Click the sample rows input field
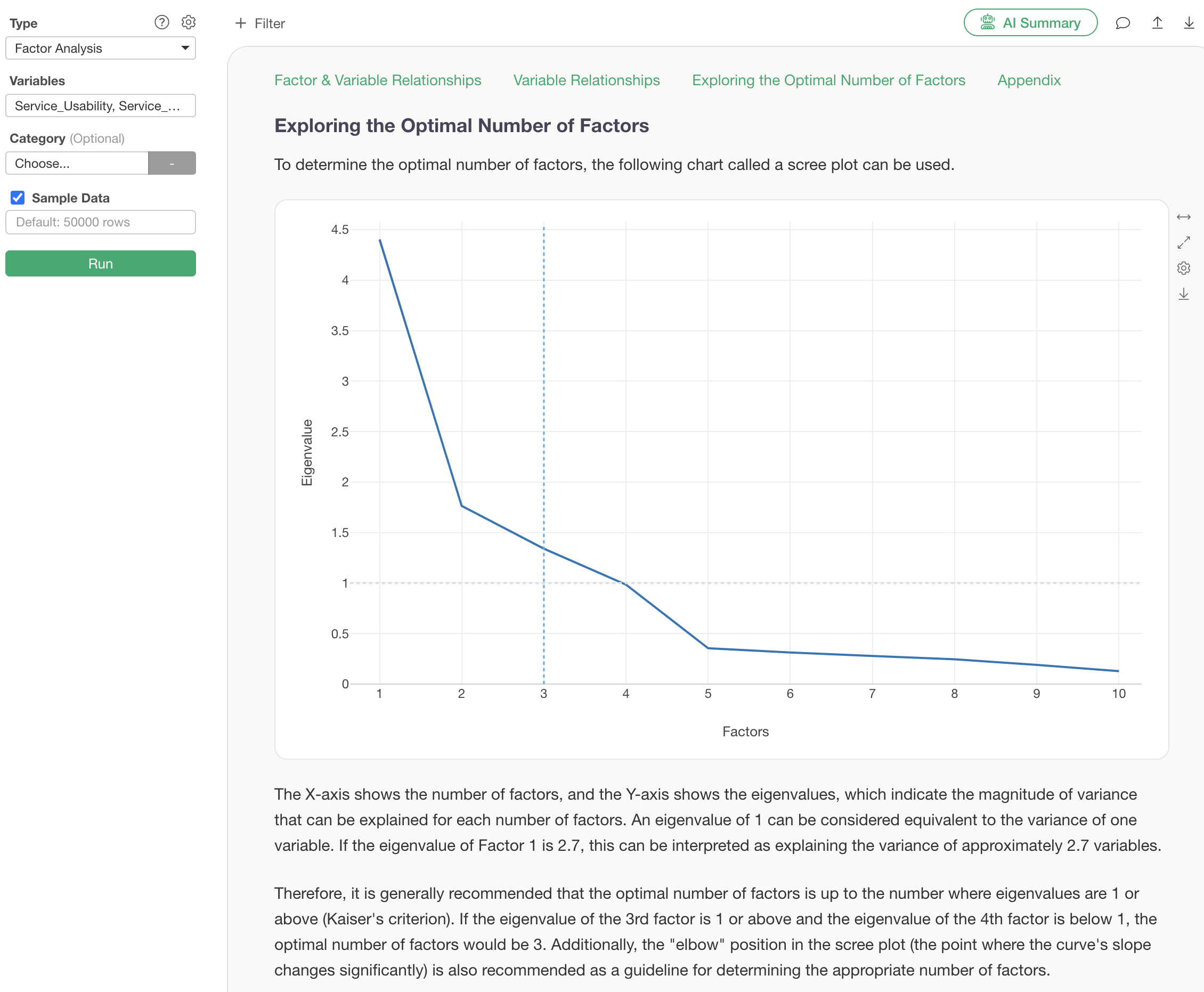The width and height of the screenshot is (1204, 992). (x=101, y=222)
